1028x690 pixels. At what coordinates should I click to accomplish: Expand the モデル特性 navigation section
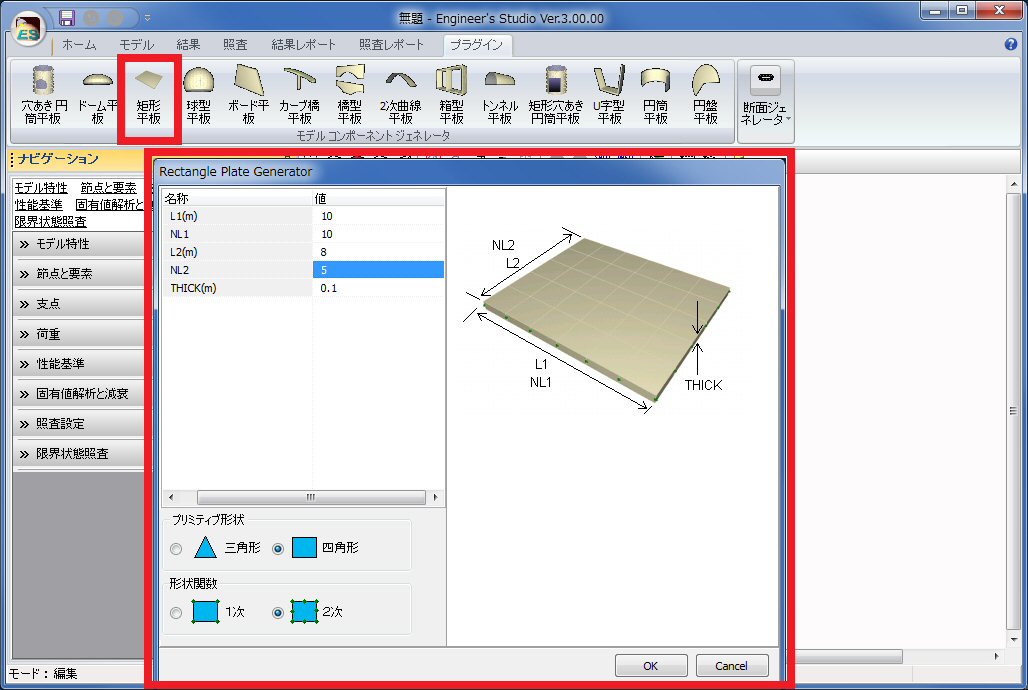pos(79,244)
